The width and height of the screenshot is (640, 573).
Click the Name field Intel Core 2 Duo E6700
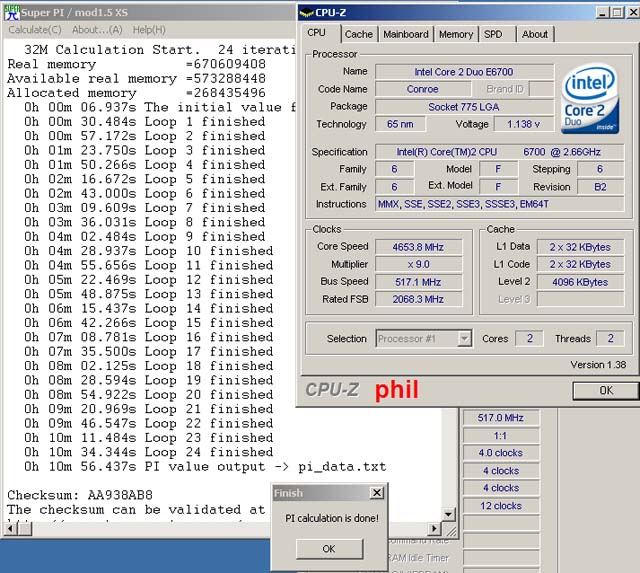464,72
